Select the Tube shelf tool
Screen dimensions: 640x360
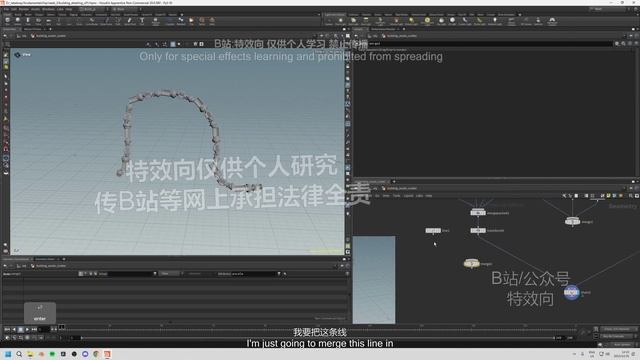pyautogui.click(x=28, y=21)
